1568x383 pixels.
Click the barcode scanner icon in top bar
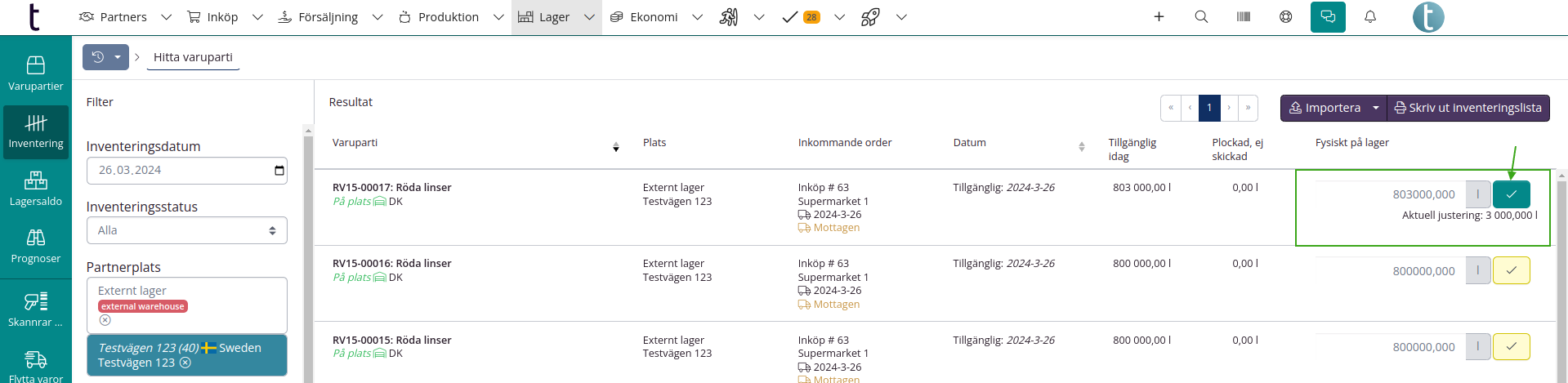[1244, 16]
